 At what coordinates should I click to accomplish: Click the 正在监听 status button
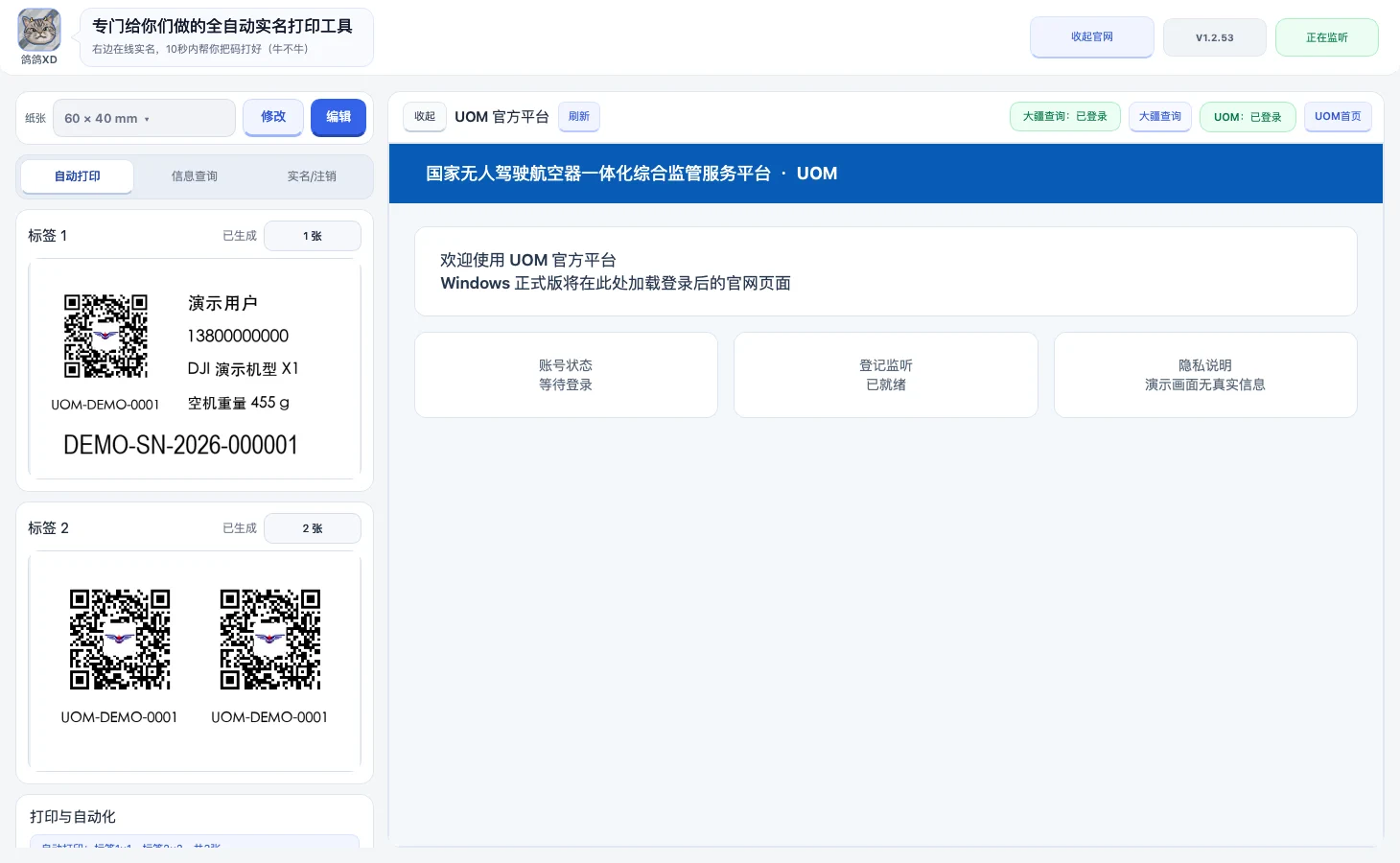(1327, 38)
